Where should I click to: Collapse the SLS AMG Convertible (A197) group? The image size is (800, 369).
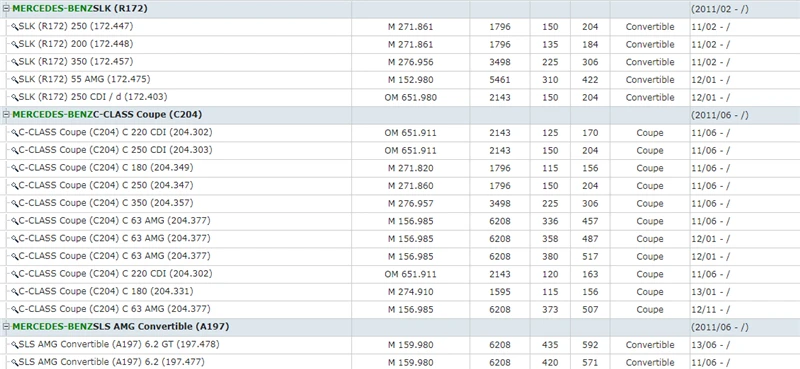[6, 327]
